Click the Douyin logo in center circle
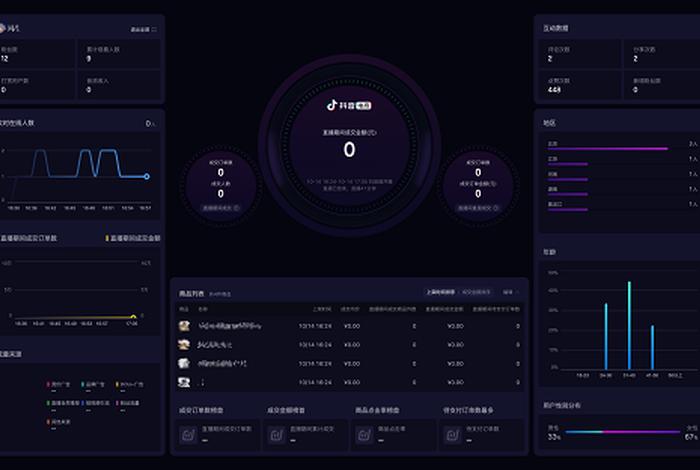The height and width of the screenshot is (470, 700). pos(334,104)
